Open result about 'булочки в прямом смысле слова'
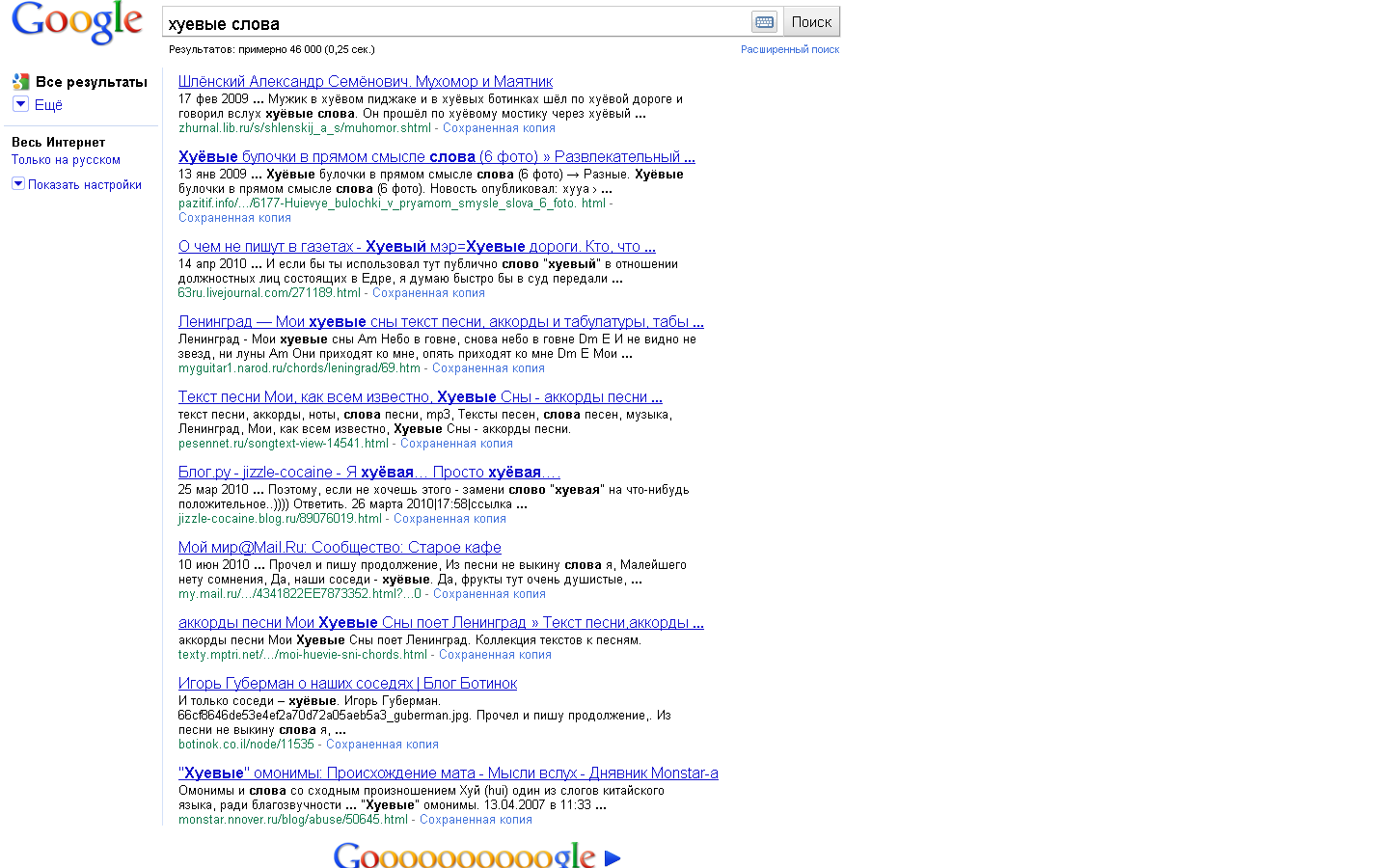The image size is (1389, 868). point(437,157)
